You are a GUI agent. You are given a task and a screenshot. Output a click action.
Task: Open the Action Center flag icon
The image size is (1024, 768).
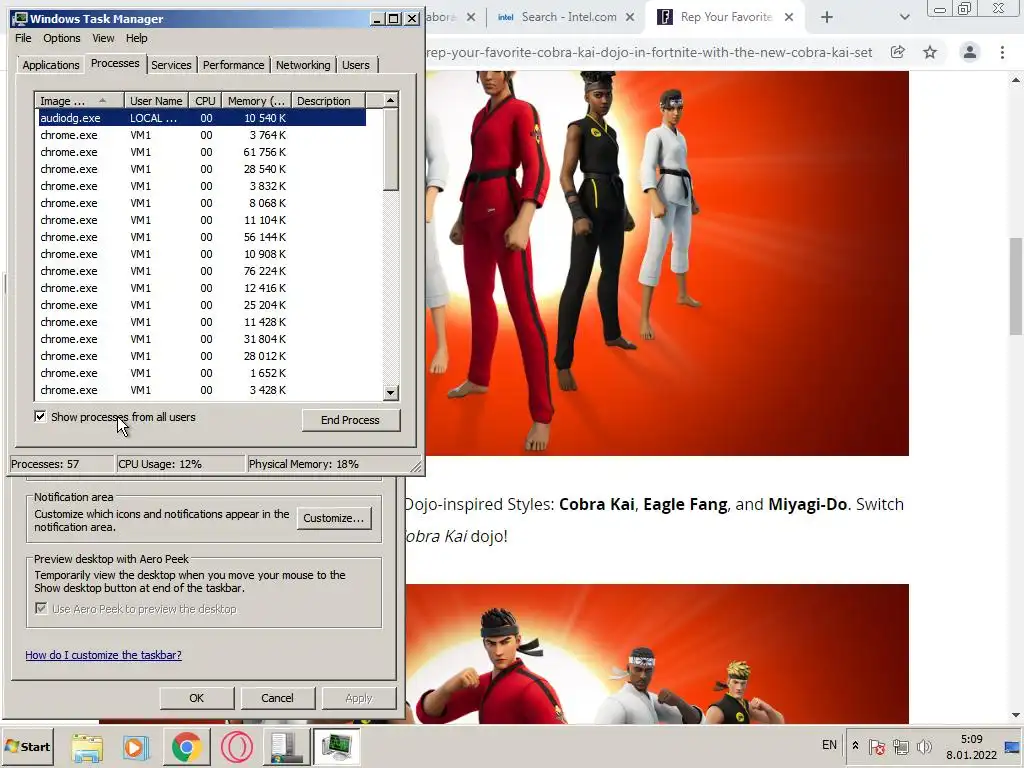[x=877, y=746]
